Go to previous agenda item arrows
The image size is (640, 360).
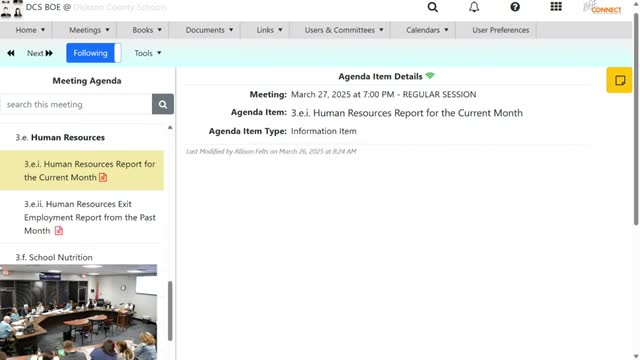tap(11, 53)
